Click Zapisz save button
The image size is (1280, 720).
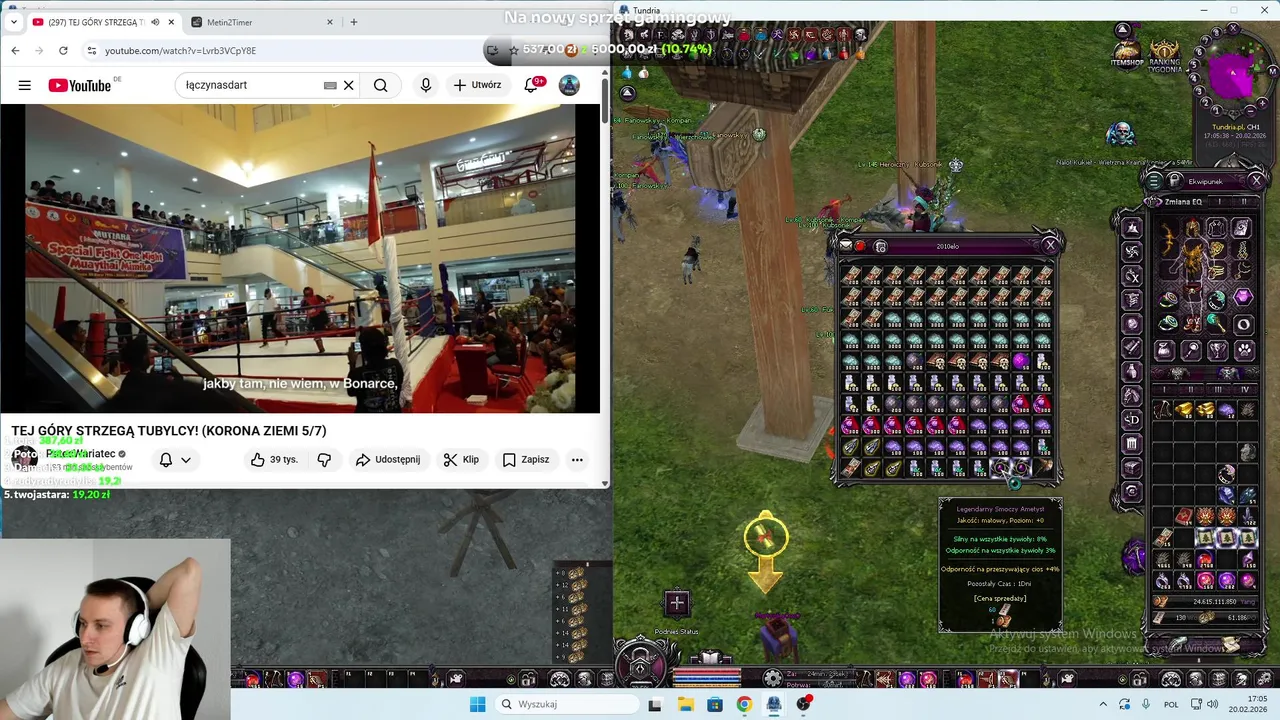[x=526, y=460]
